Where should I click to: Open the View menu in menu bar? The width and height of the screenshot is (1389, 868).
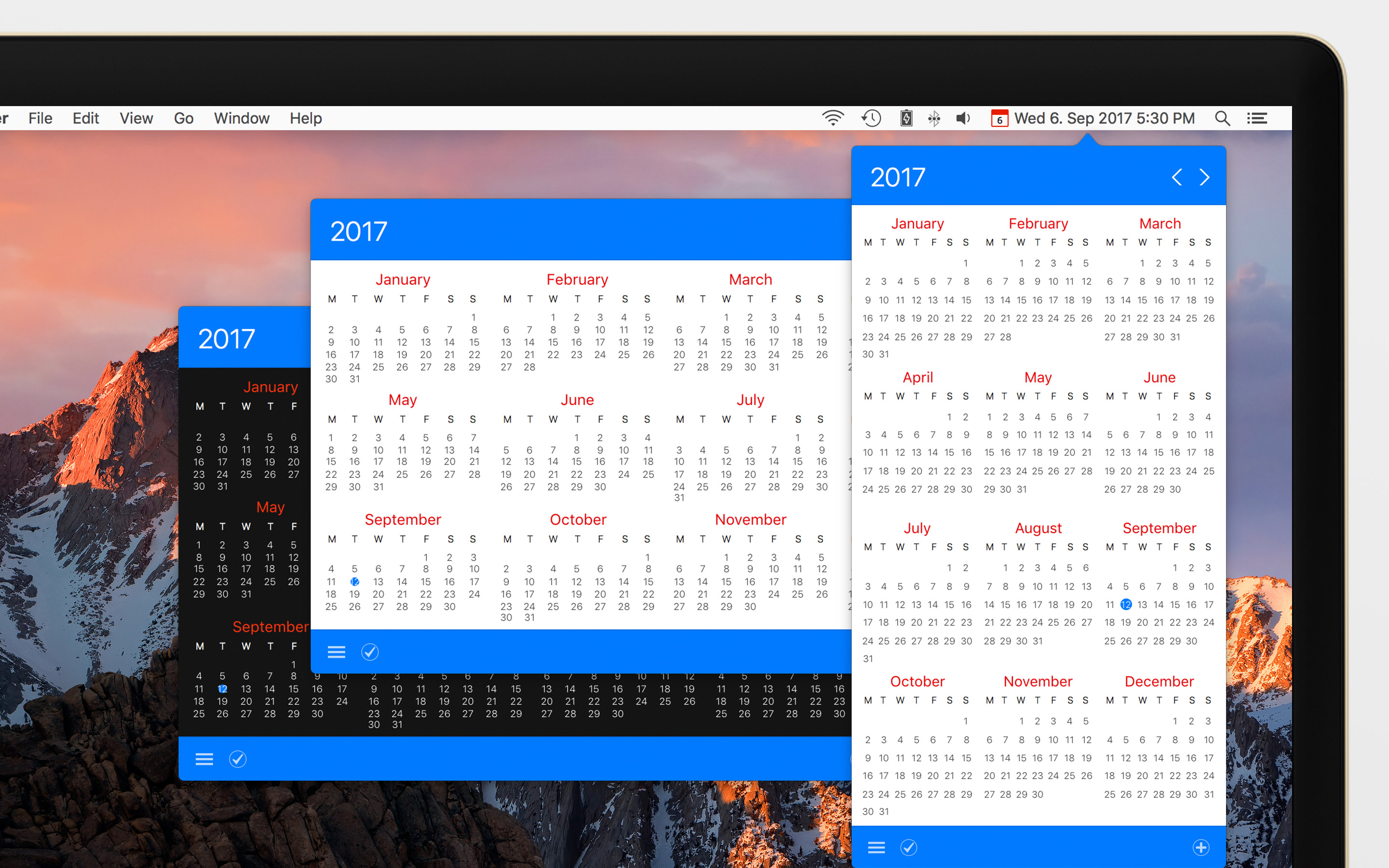pos(136,119)
